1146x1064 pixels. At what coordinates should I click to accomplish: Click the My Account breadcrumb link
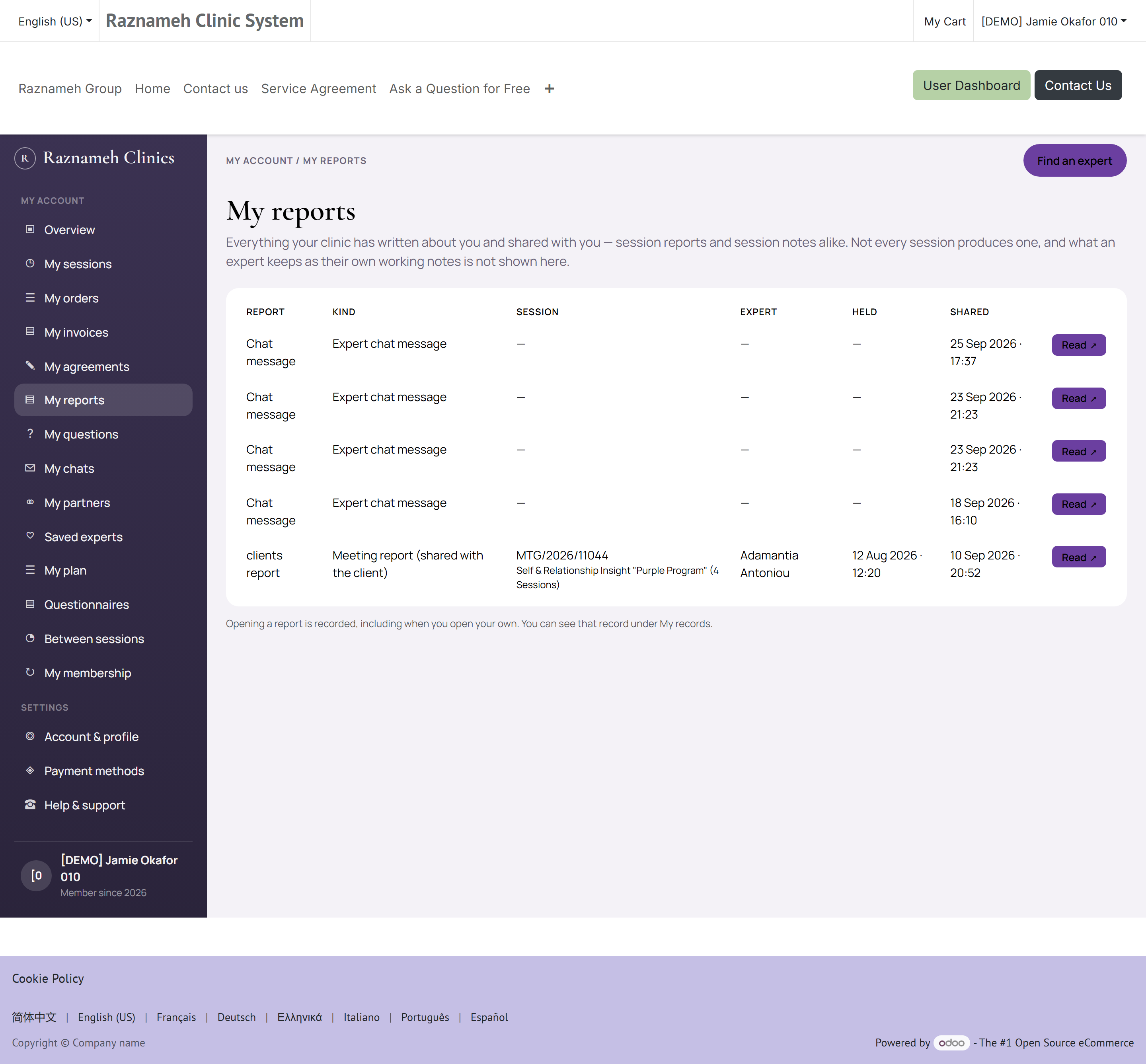[x=259, y=161]
